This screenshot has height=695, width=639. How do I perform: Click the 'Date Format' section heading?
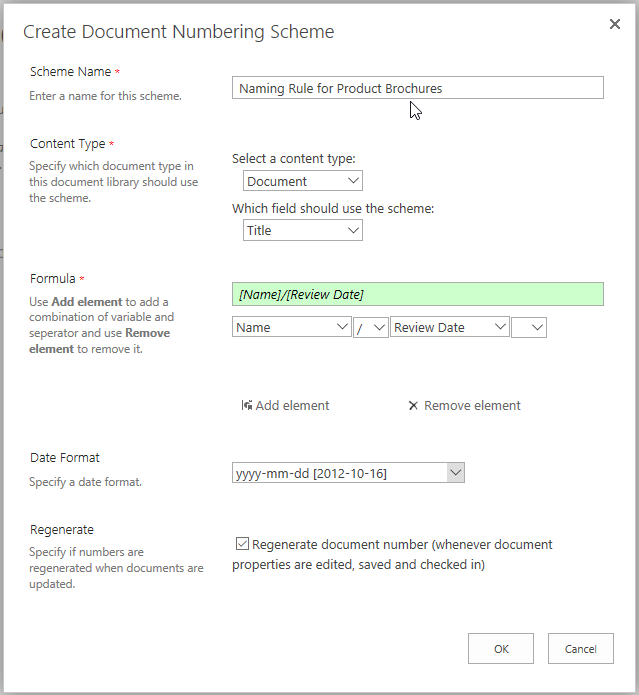pyautogui.click(x=65, y=457)
